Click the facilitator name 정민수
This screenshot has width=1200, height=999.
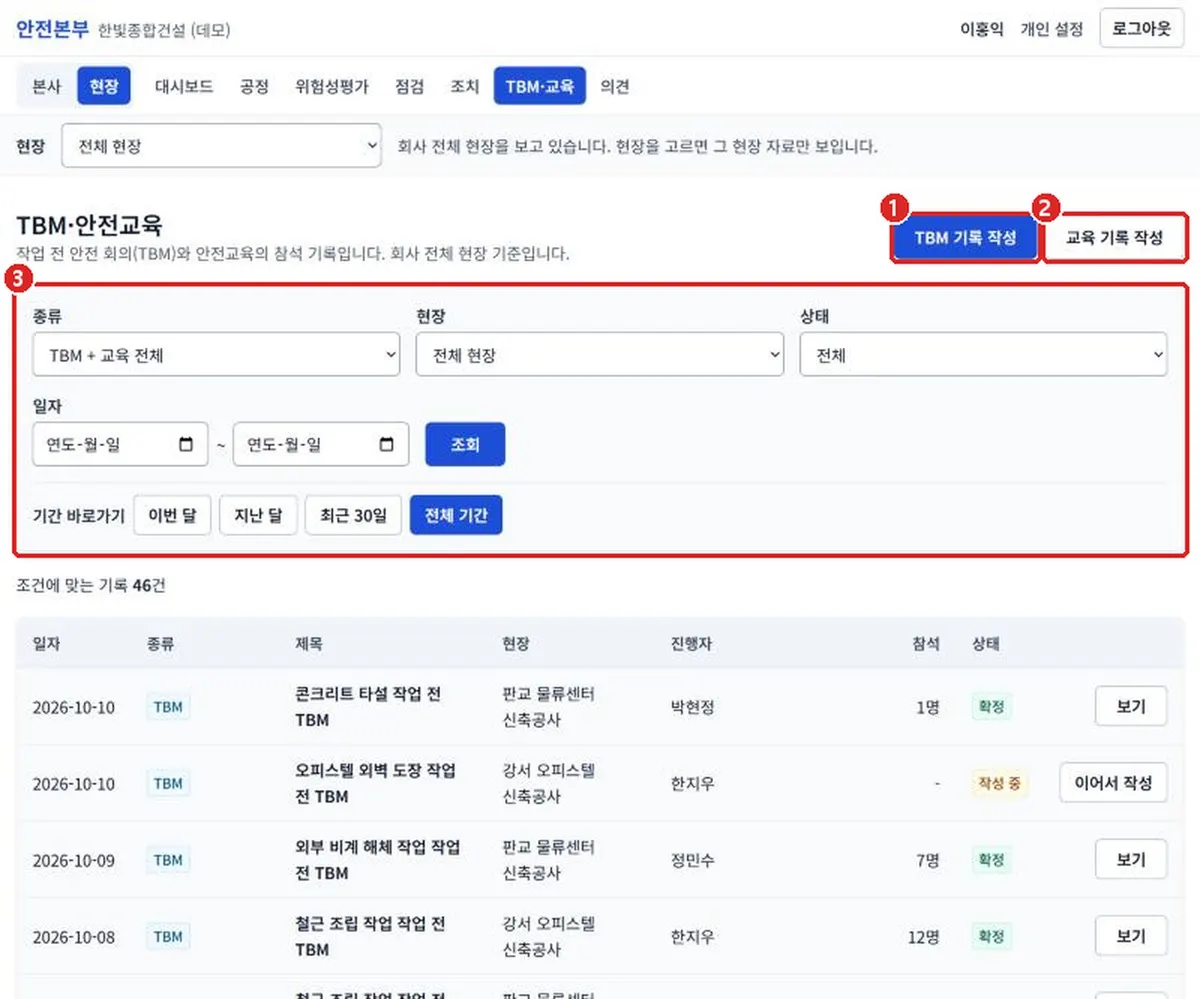pyautogui.click(x=694, y=860)
